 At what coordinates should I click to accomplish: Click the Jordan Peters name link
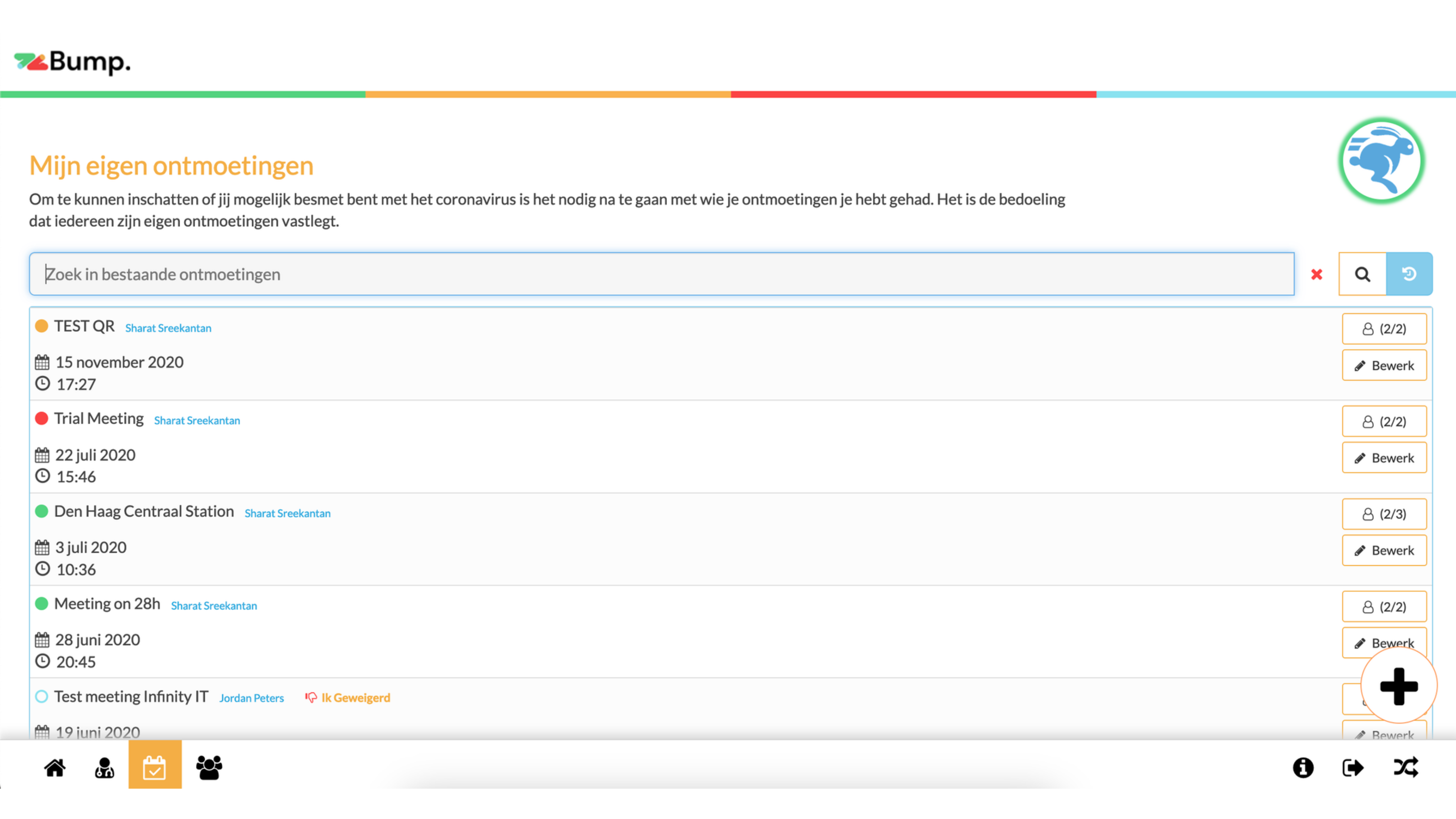(251, 698)
